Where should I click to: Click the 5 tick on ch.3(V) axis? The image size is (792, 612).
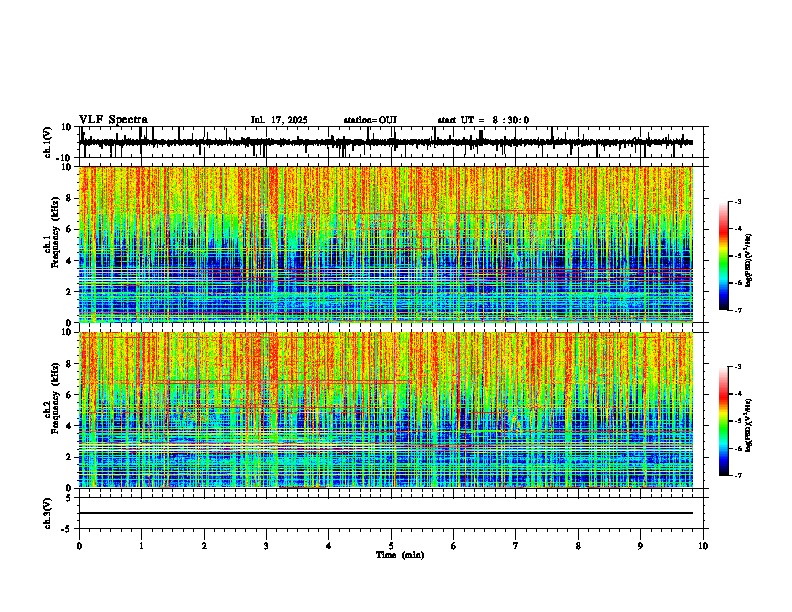click(x=70, y=498)
